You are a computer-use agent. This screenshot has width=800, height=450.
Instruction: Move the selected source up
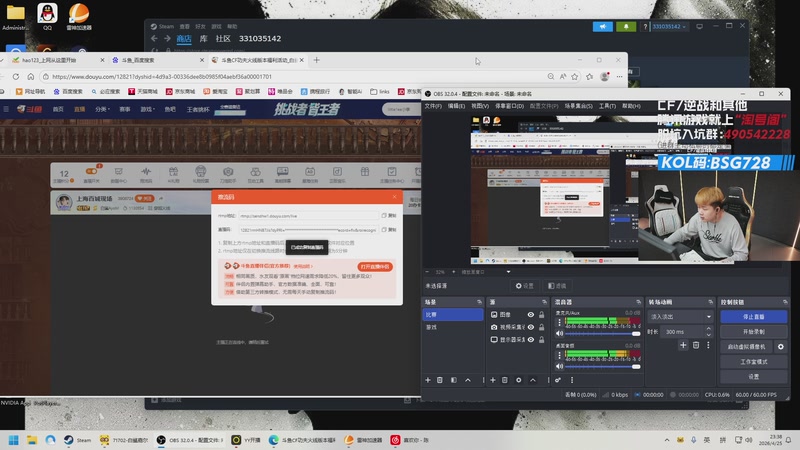[532, 380]
